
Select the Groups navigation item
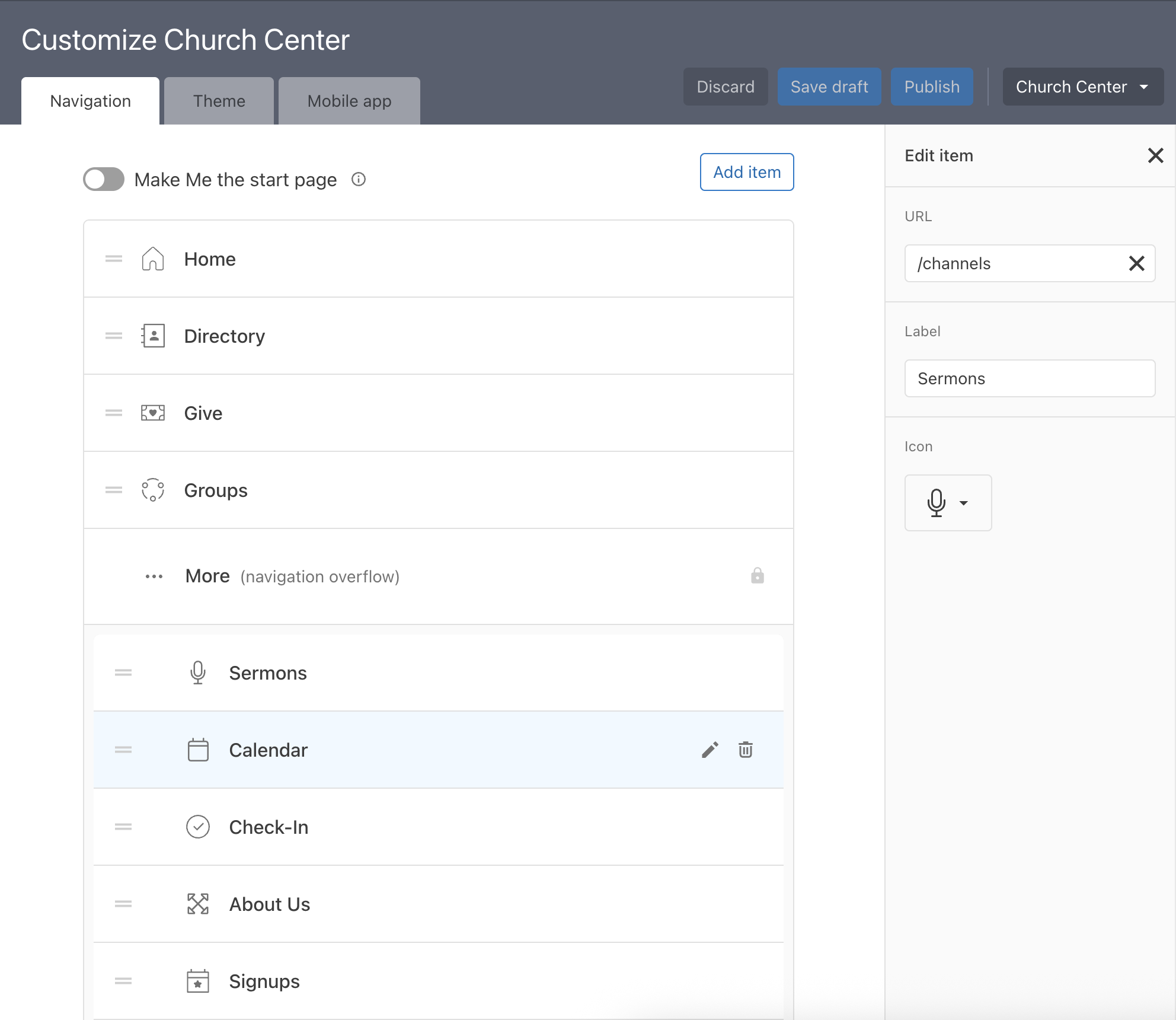click(439, 490)
